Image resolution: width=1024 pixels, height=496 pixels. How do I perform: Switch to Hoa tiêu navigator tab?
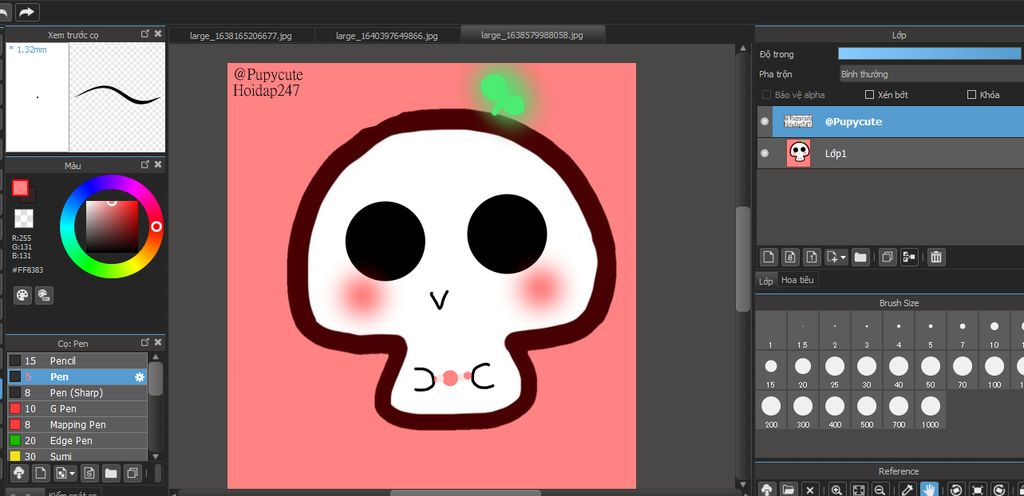coord(797,280)
